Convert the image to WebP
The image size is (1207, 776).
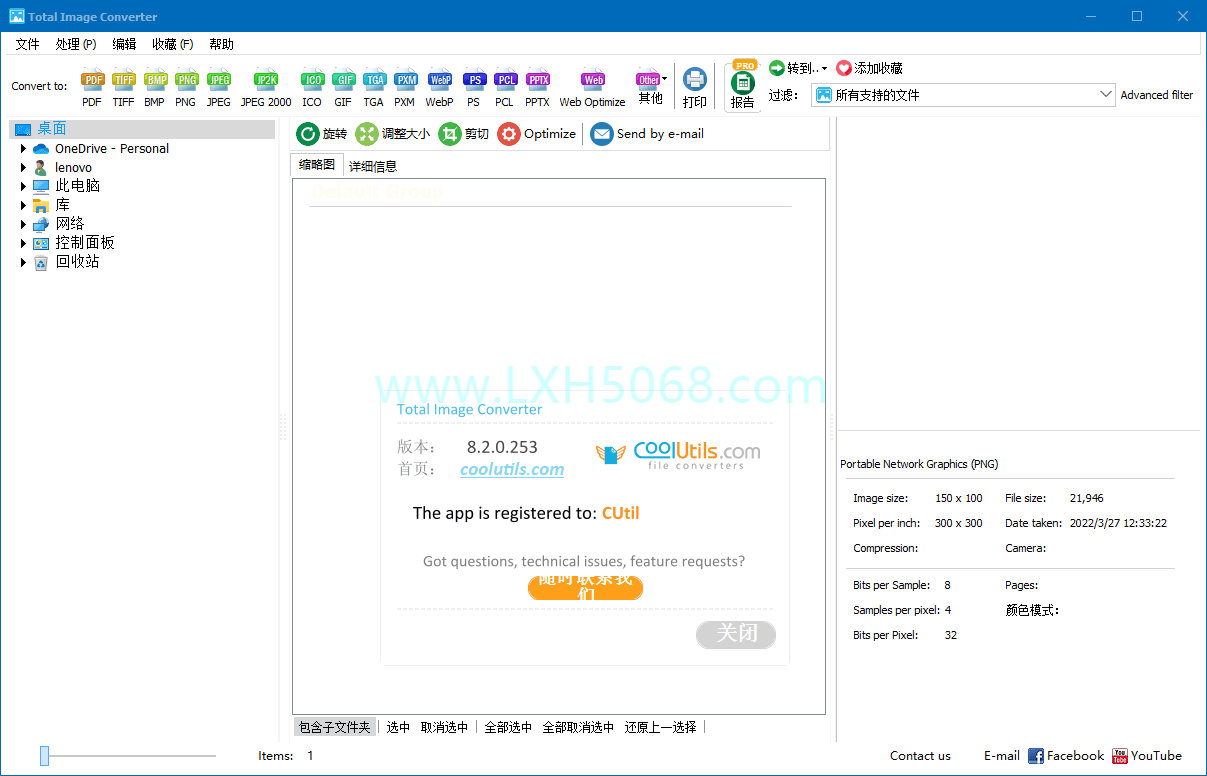[439, 88]
